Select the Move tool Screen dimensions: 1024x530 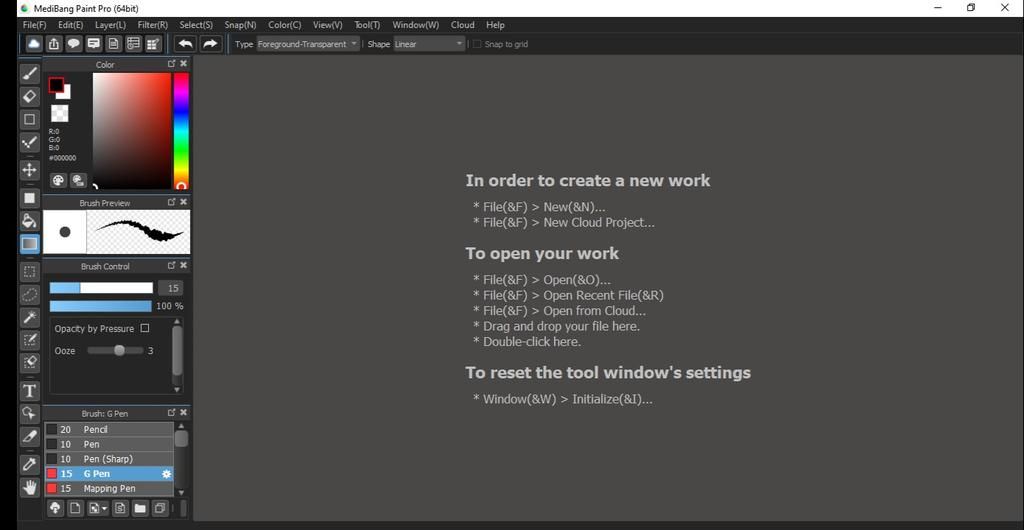(29, 170)
